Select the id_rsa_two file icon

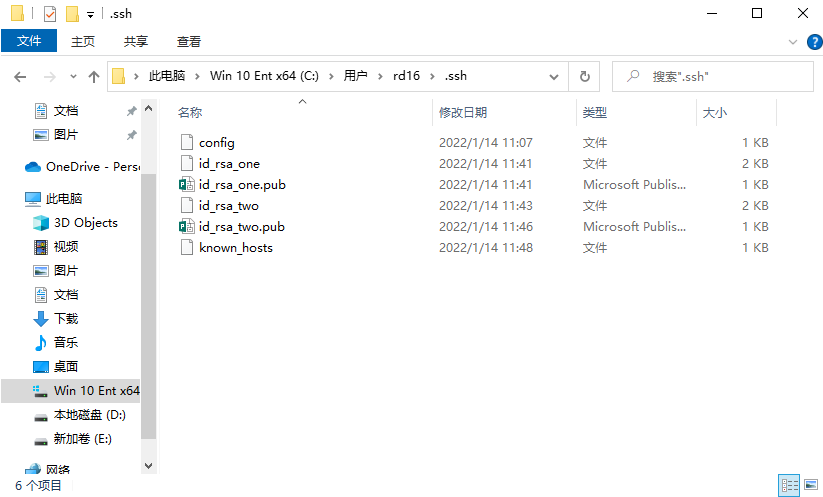point(187,205)
